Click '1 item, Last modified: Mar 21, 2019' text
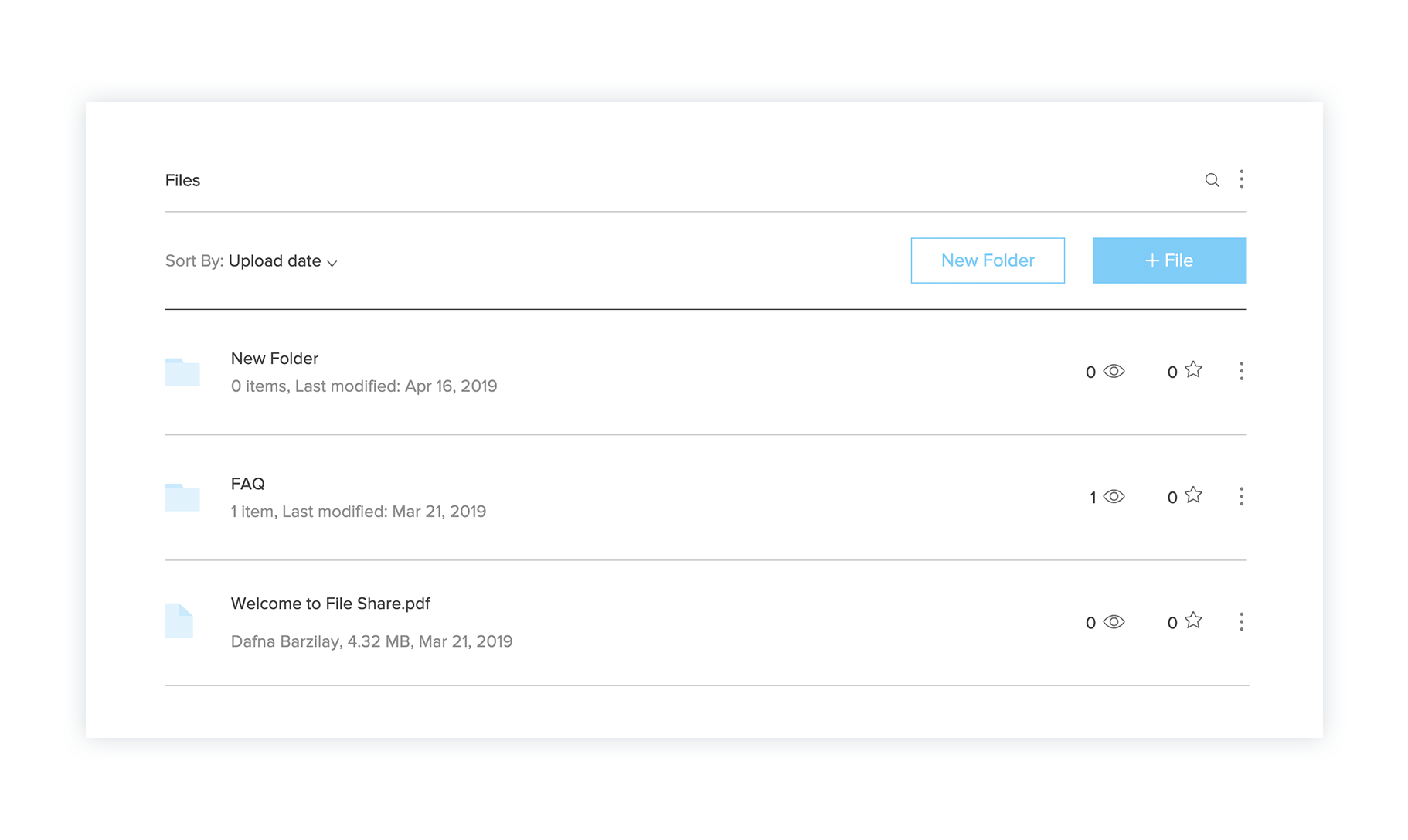The height and width of the screenshot is (840, 1408). [359, 512]
